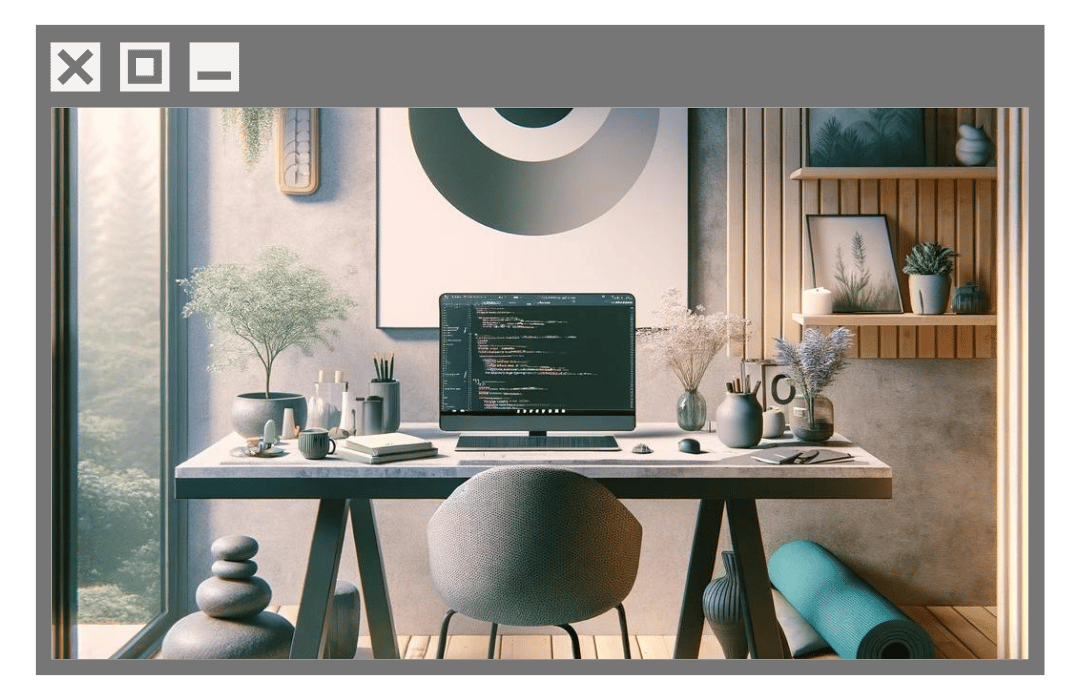Screen dimensions: 1080x700
Task: Click the File menu in the code editor
Action: coord(455,296)
